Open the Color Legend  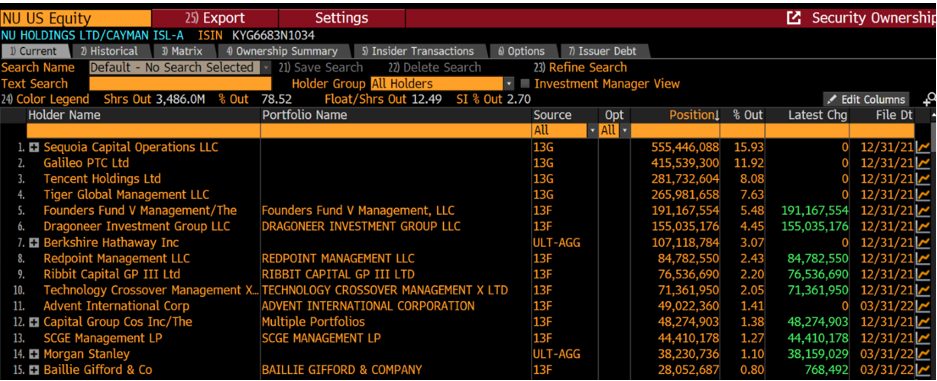(x=45, y=100)
